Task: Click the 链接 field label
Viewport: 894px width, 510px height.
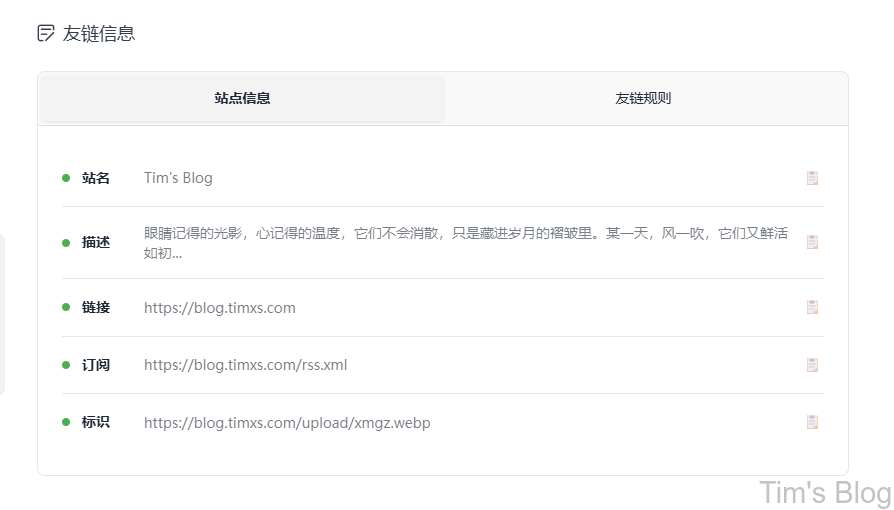Action: [96, 307]
